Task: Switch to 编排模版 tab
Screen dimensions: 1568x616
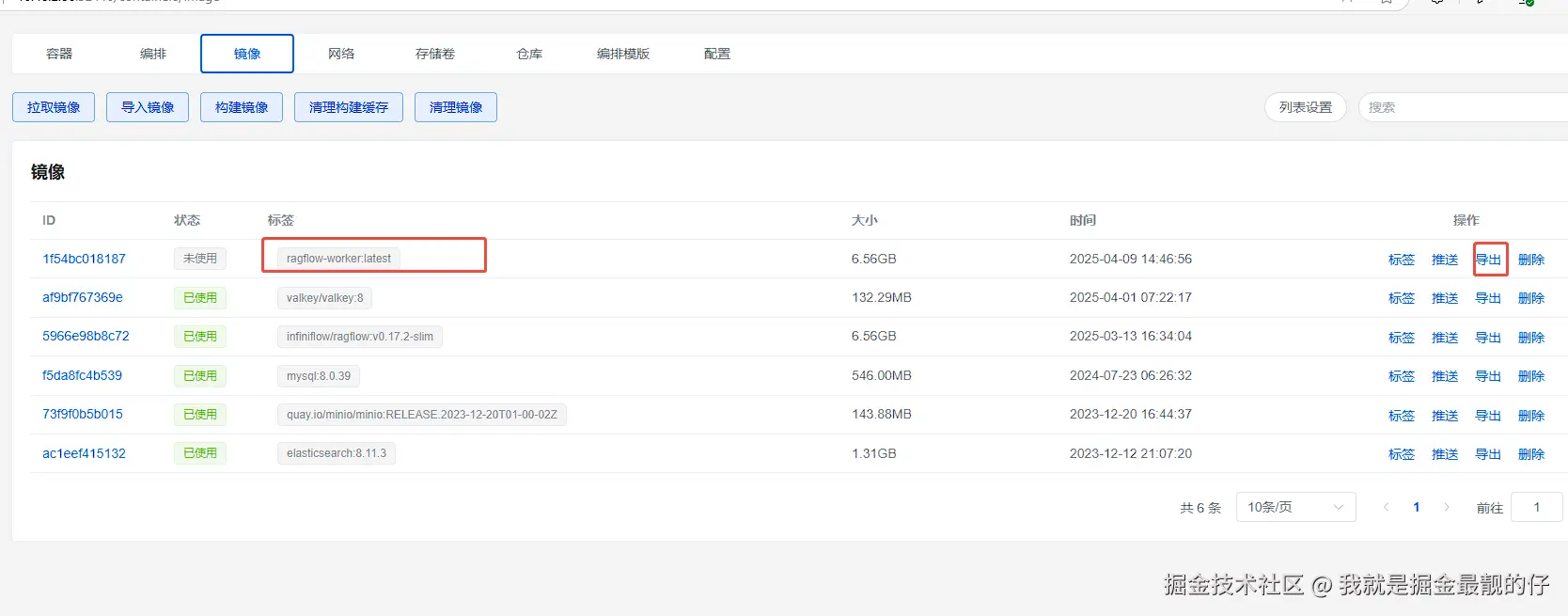Action: pyautogui.click(x=623, y=54)
